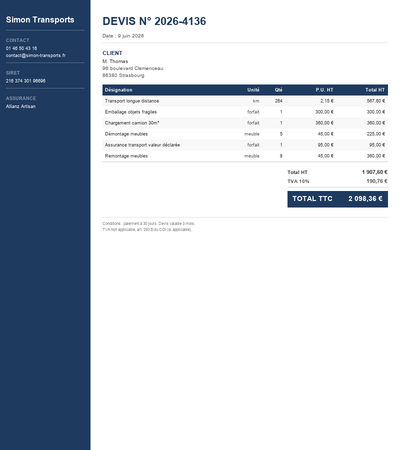Click the P.U. HT column header
This screenshot has height=450, width=400.
click(x=324, y=90)
